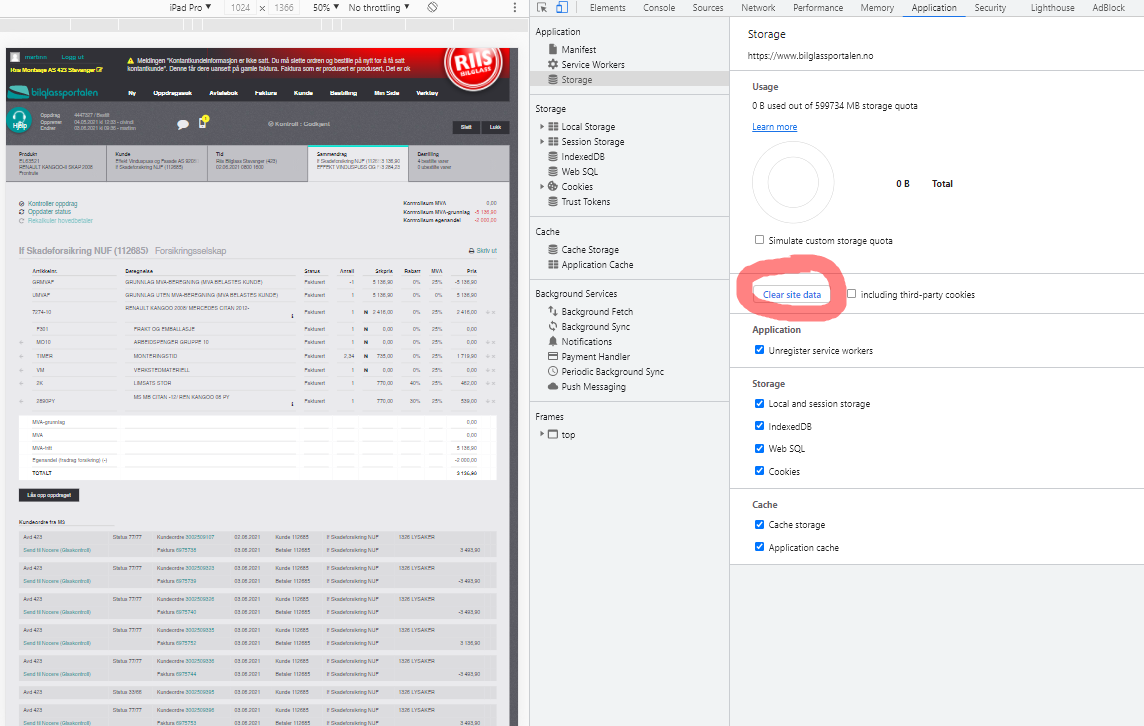The image size is (1144, 726).
Task: Click the Notifications bell icon
Action: [553, 341]
